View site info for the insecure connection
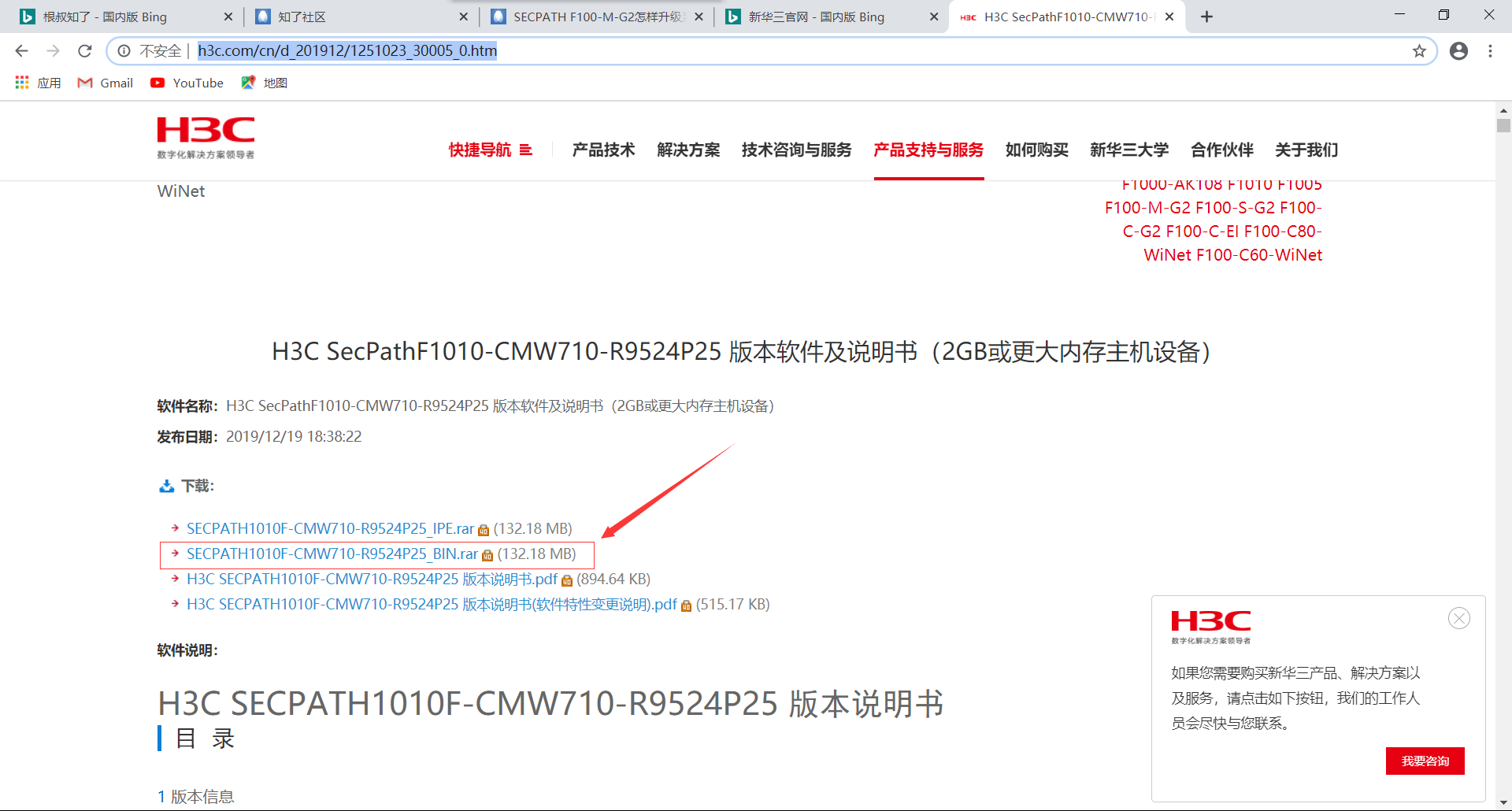The width and height of the screenshot is (1512, 811). [x=124, y=51]
